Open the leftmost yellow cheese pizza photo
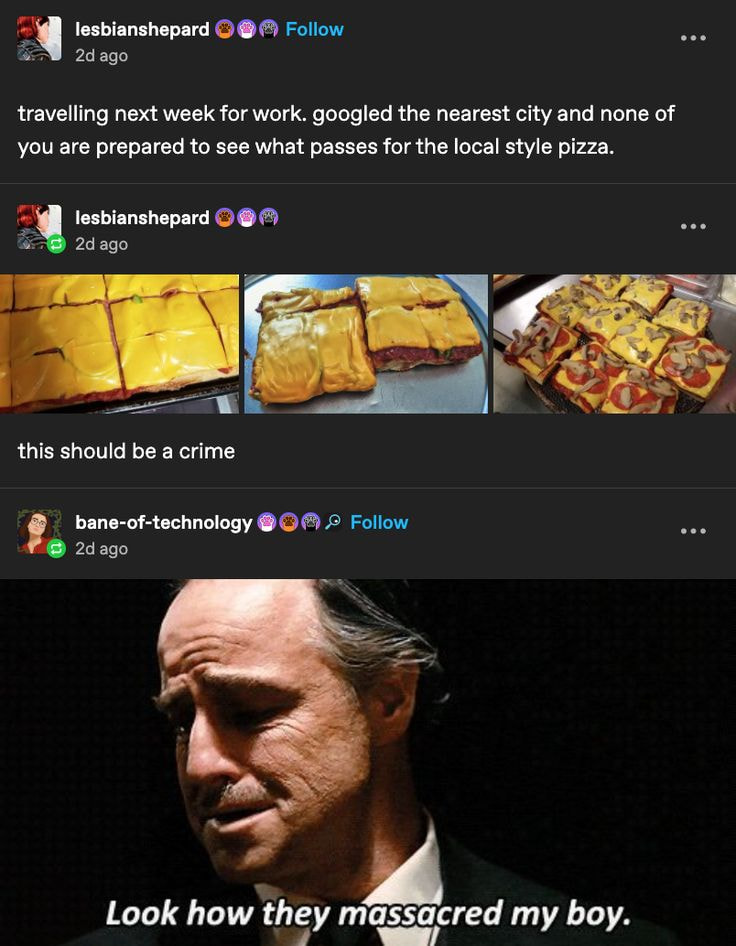736x946 pixels. tap(119, 343)
